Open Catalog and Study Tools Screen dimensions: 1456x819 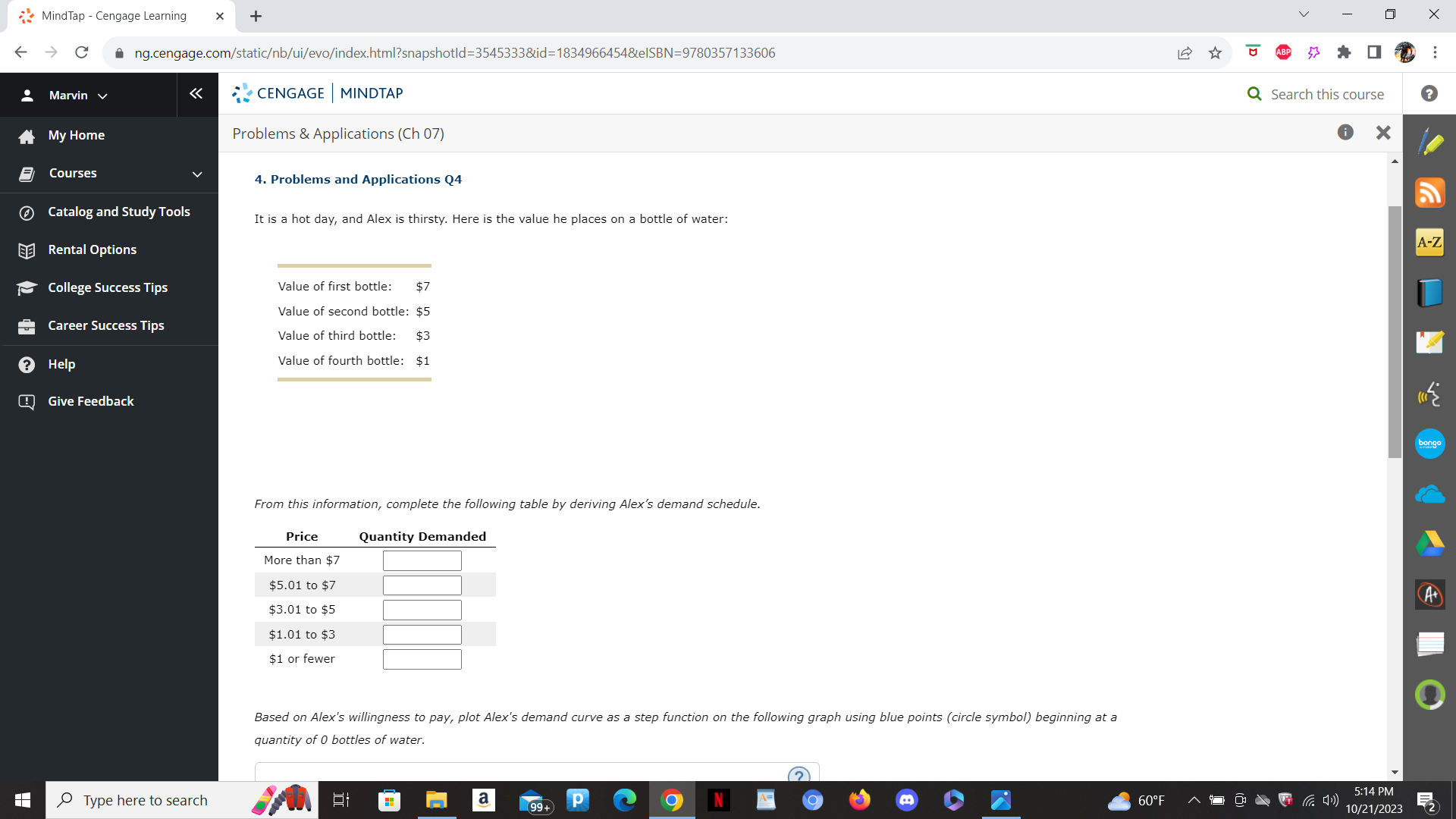(118, 212)
